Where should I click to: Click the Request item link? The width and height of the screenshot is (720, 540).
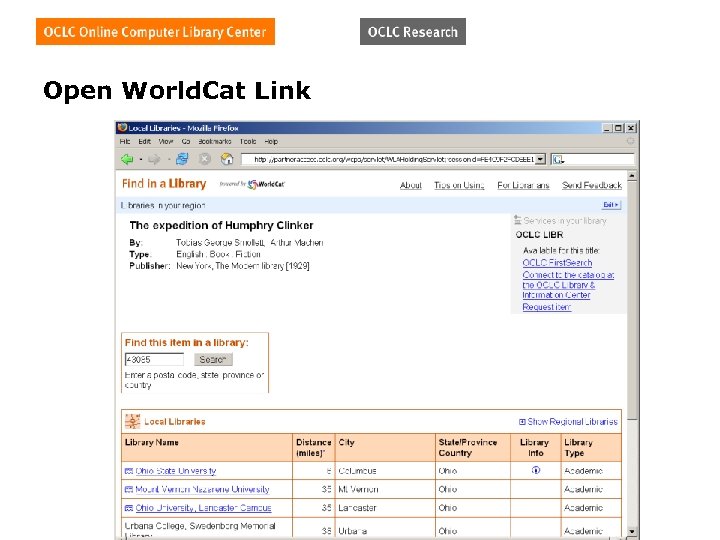point(546,307)
